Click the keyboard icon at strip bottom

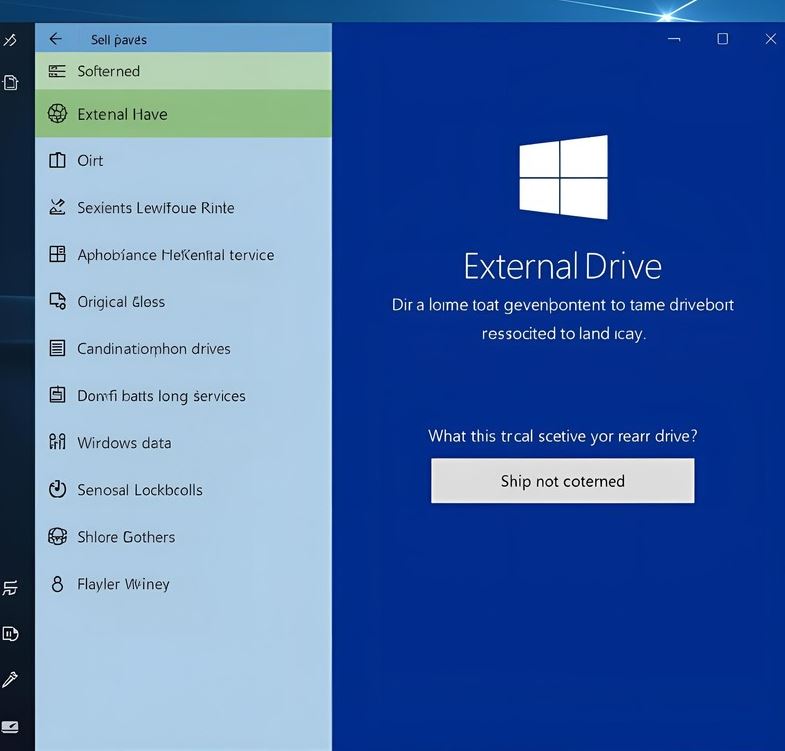coord(10,726)
